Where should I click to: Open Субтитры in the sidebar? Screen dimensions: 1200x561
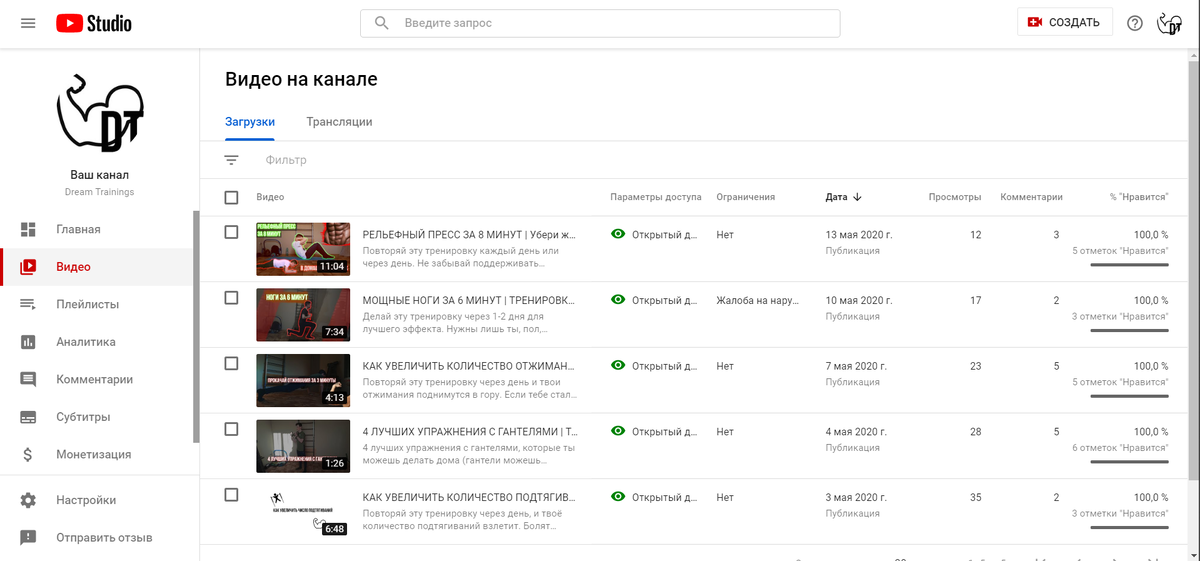(x=97, y=417)
